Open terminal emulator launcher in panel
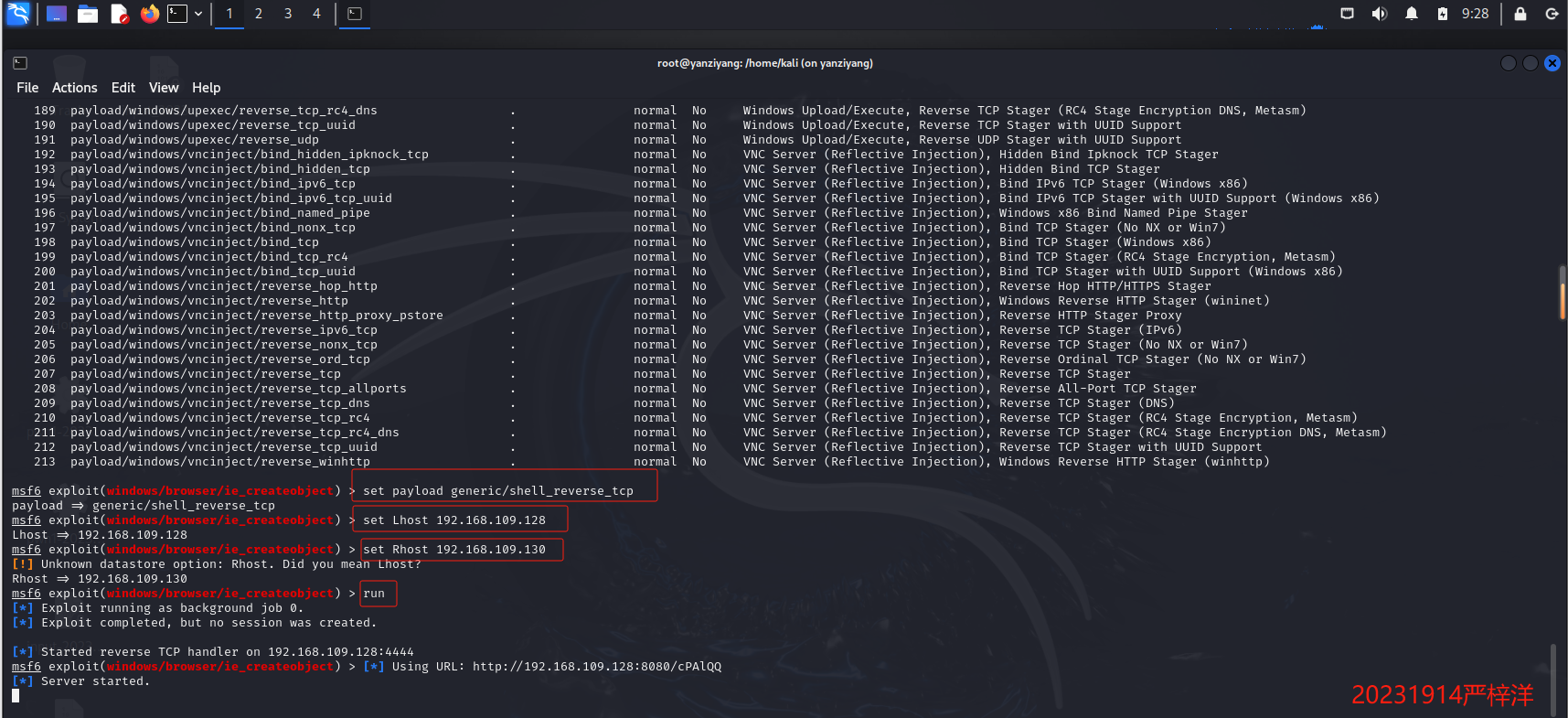Image resolution: width=1568 pixels, height=718 pixels. tap(177, 14)
